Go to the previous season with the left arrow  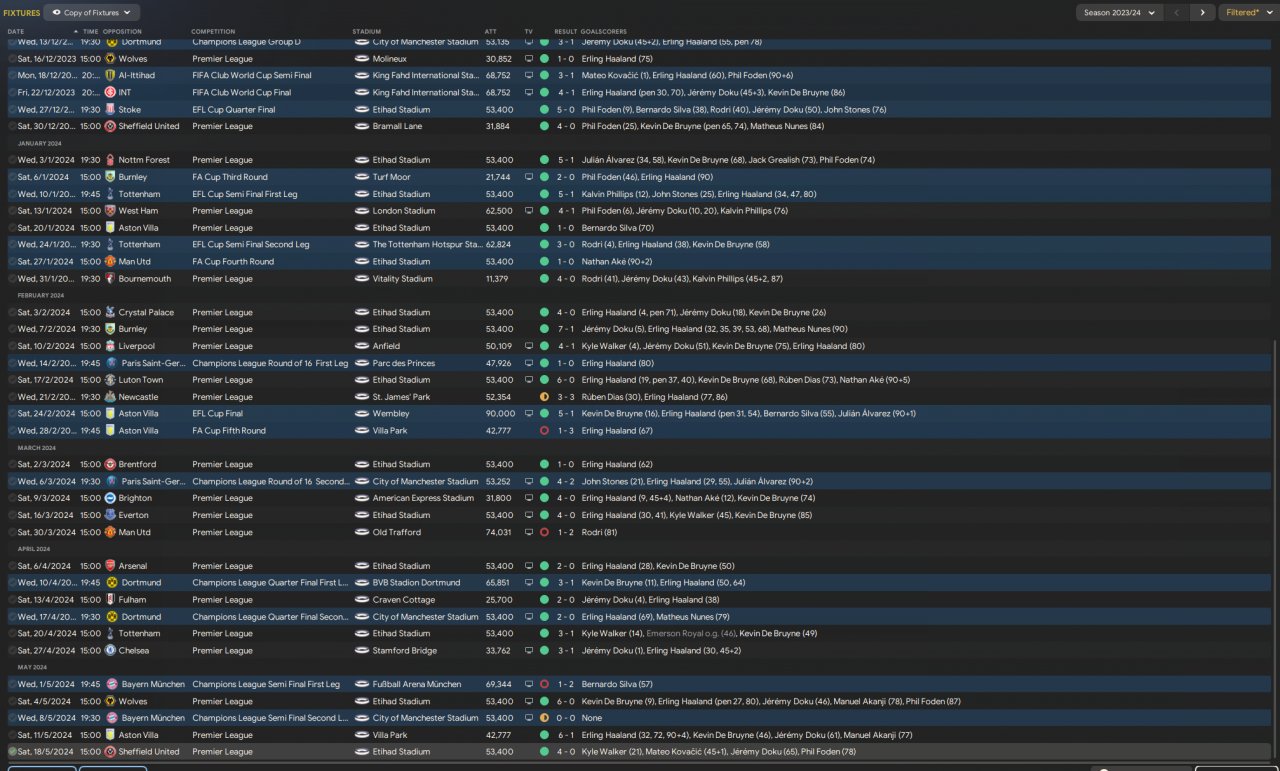(x=1176, y=13)
